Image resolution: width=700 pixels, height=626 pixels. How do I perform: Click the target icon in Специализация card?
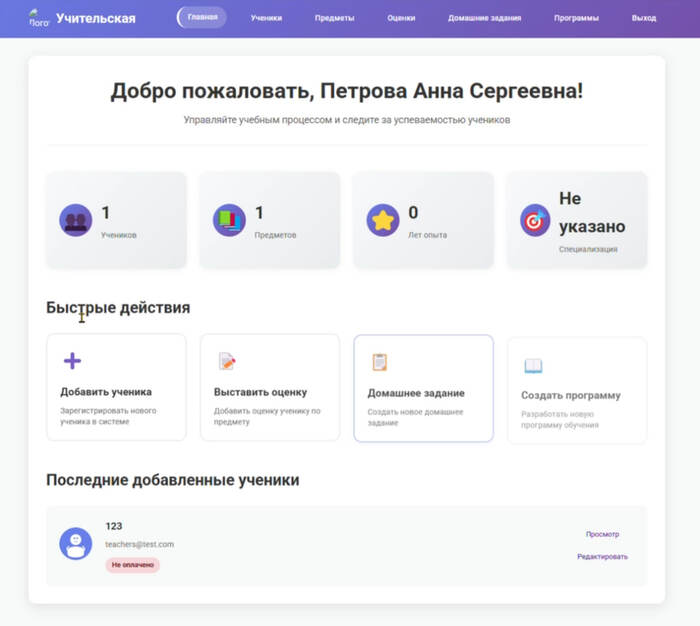click(535, 220)
